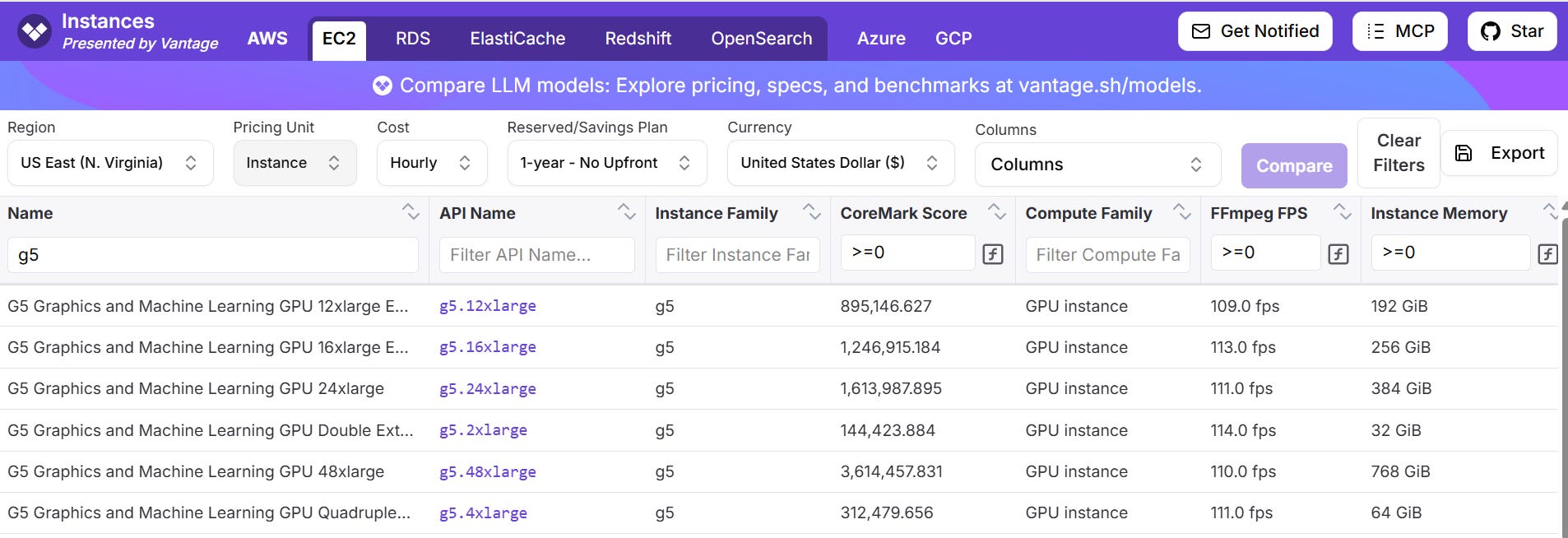Screen dimensions: 1568x538
Task: Click FFmpeg value 114.0 fps
Action: (1243, 430)
